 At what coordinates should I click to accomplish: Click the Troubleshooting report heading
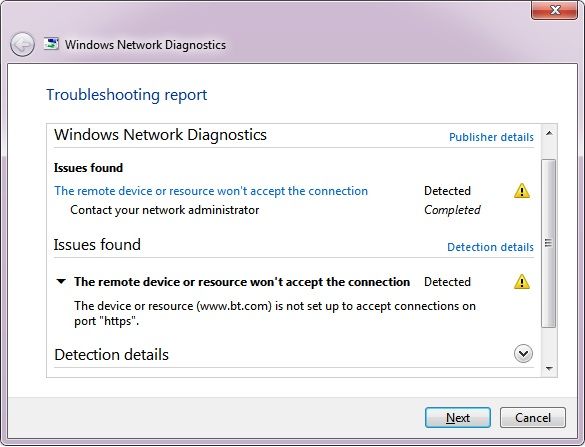point(126,95)
